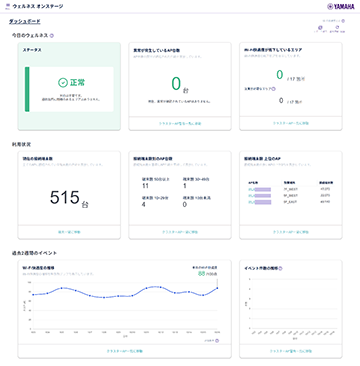Image resolution: width=360 pixels, height=366 pixels.
Task: Click the 88 score above quality chart
Action: [201, 274]
